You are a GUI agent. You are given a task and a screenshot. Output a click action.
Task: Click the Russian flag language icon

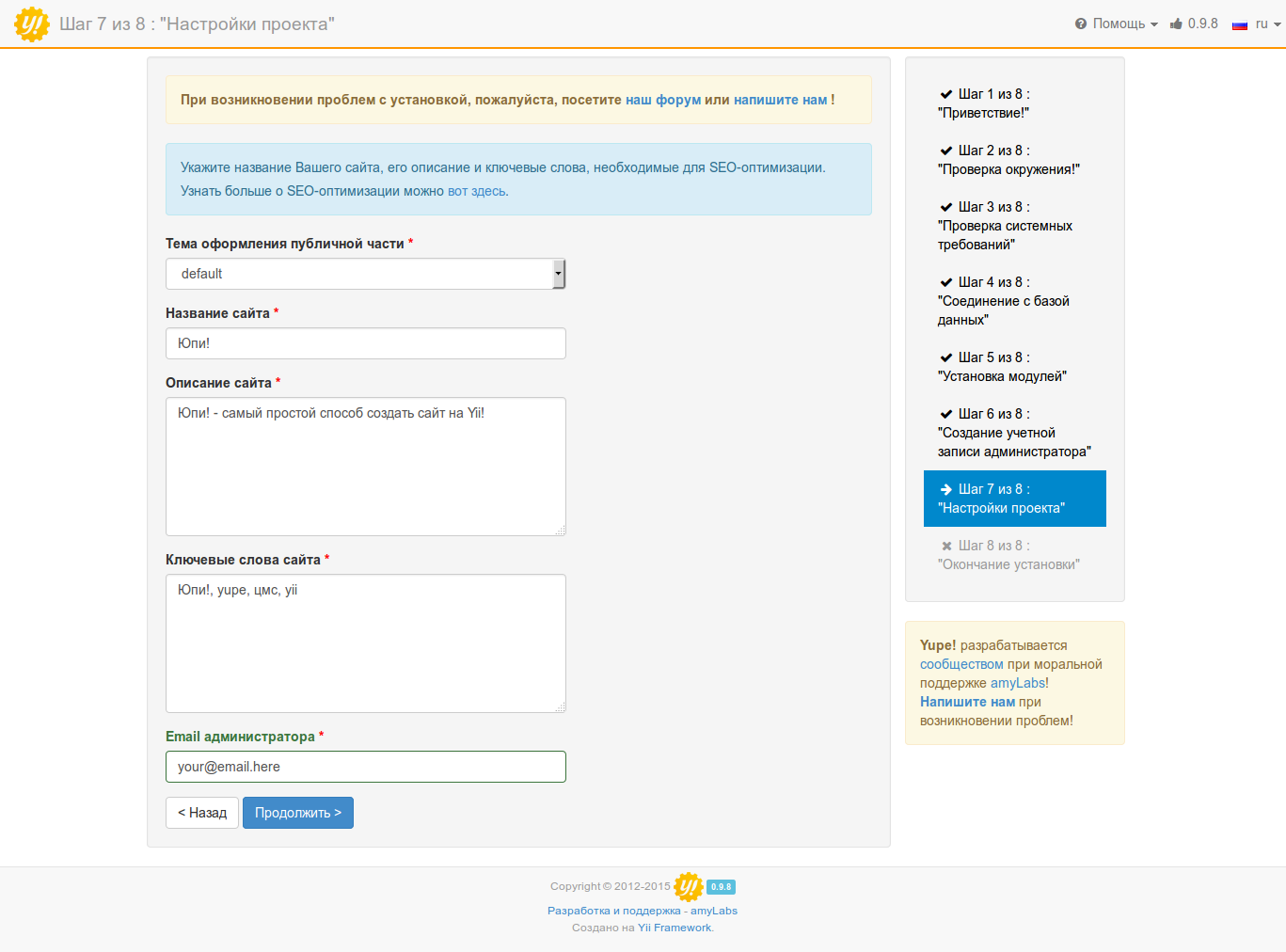[x=1240, y=24]
